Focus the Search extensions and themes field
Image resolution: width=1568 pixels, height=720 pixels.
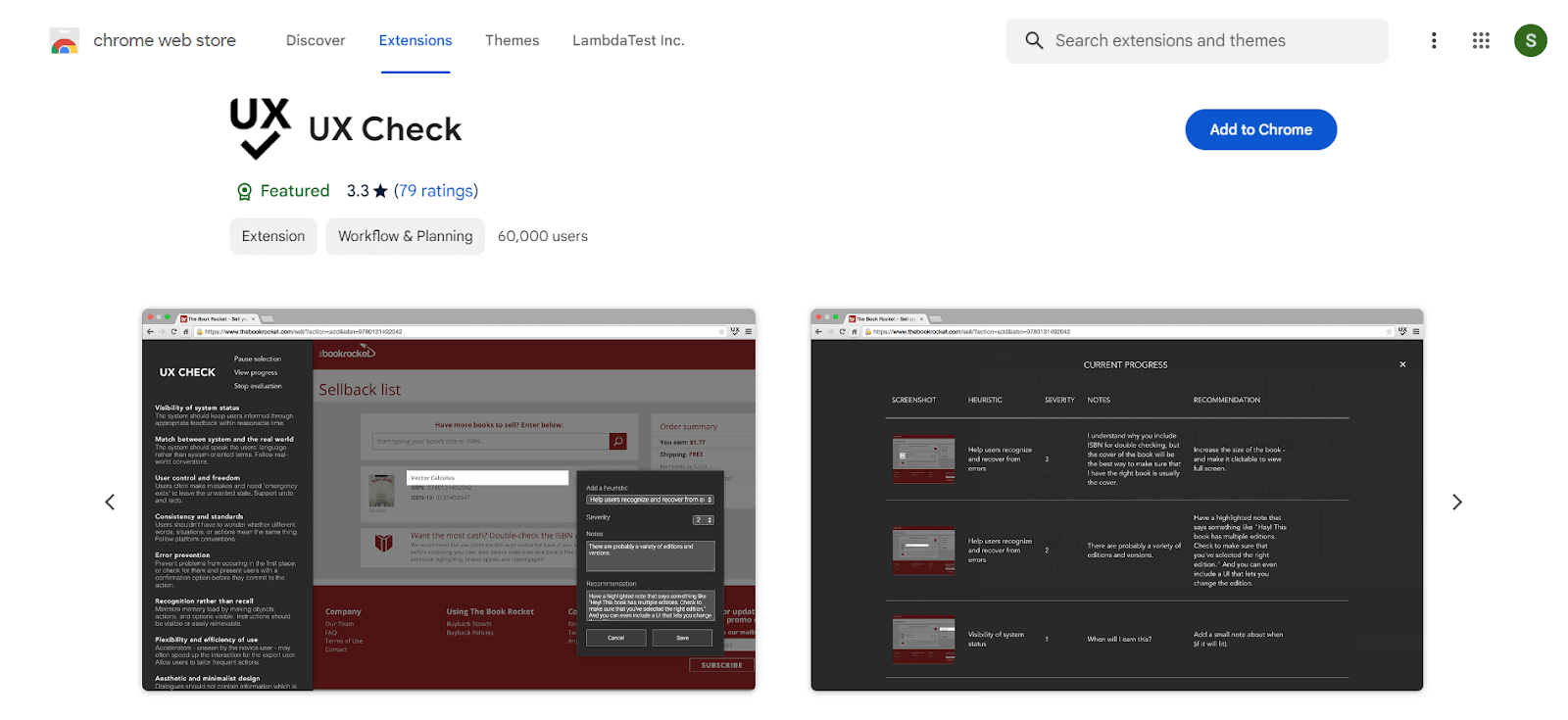tap(1197, 40)
